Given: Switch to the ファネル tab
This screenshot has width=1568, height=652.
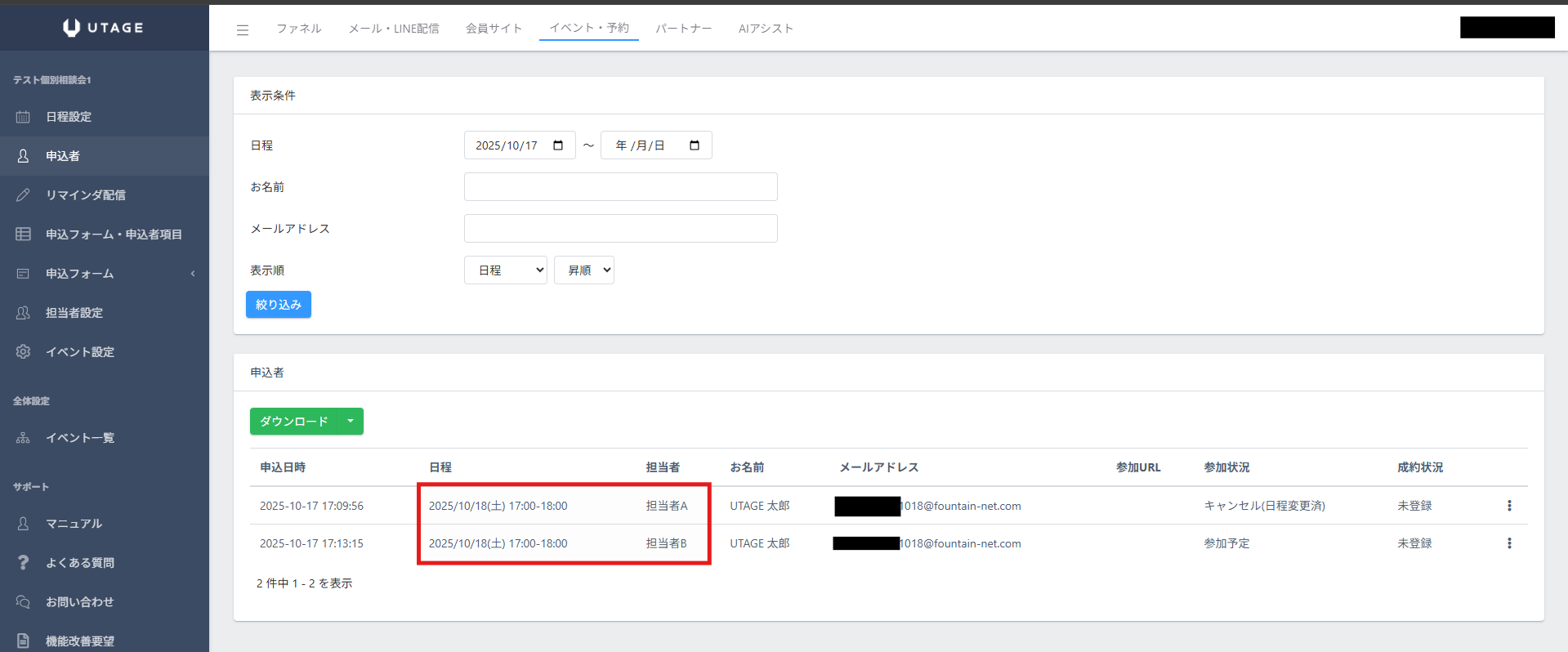Looking at the screenshot, I should tap(298, 29).
